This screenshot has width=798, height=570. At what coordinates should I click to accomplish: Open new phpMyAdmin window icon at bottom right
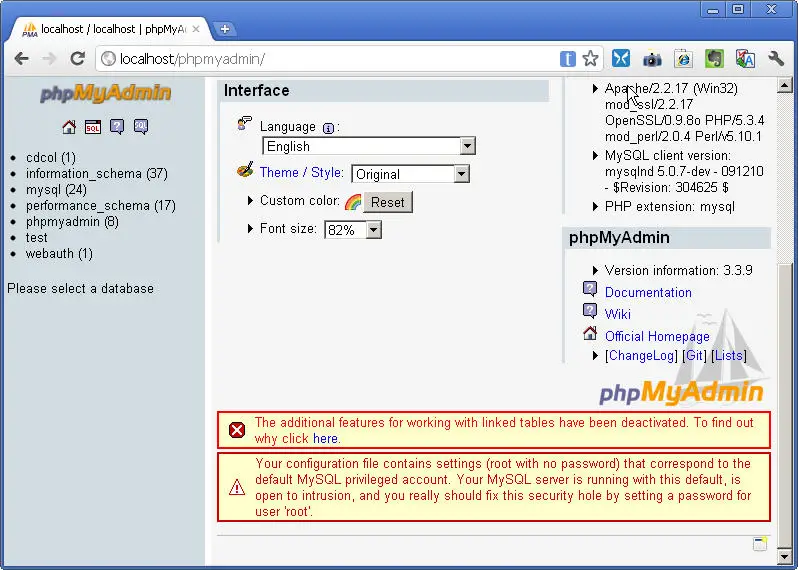760,544
